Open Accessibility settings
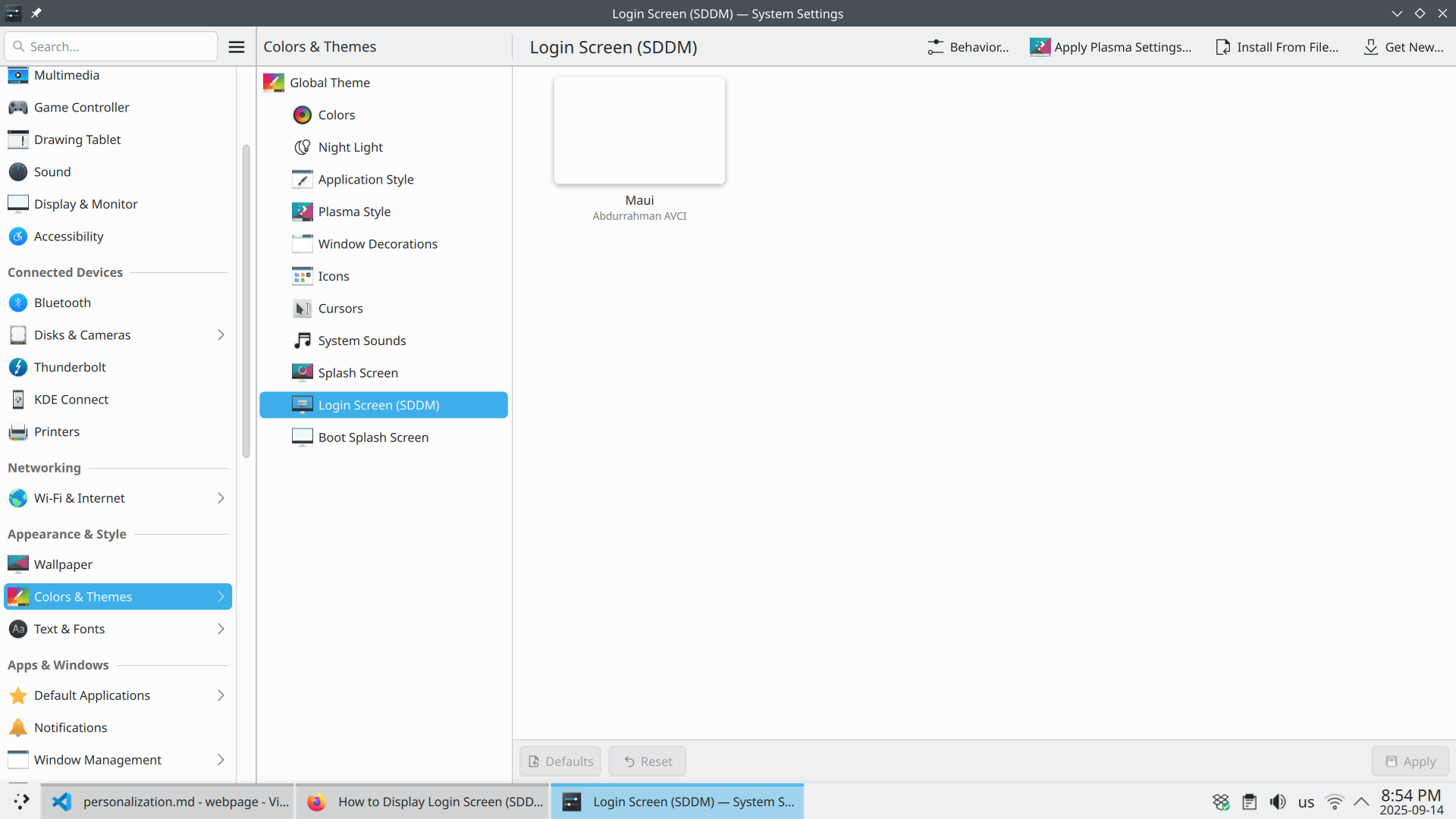Screen dimensions: 1456x819 point(118,237)
